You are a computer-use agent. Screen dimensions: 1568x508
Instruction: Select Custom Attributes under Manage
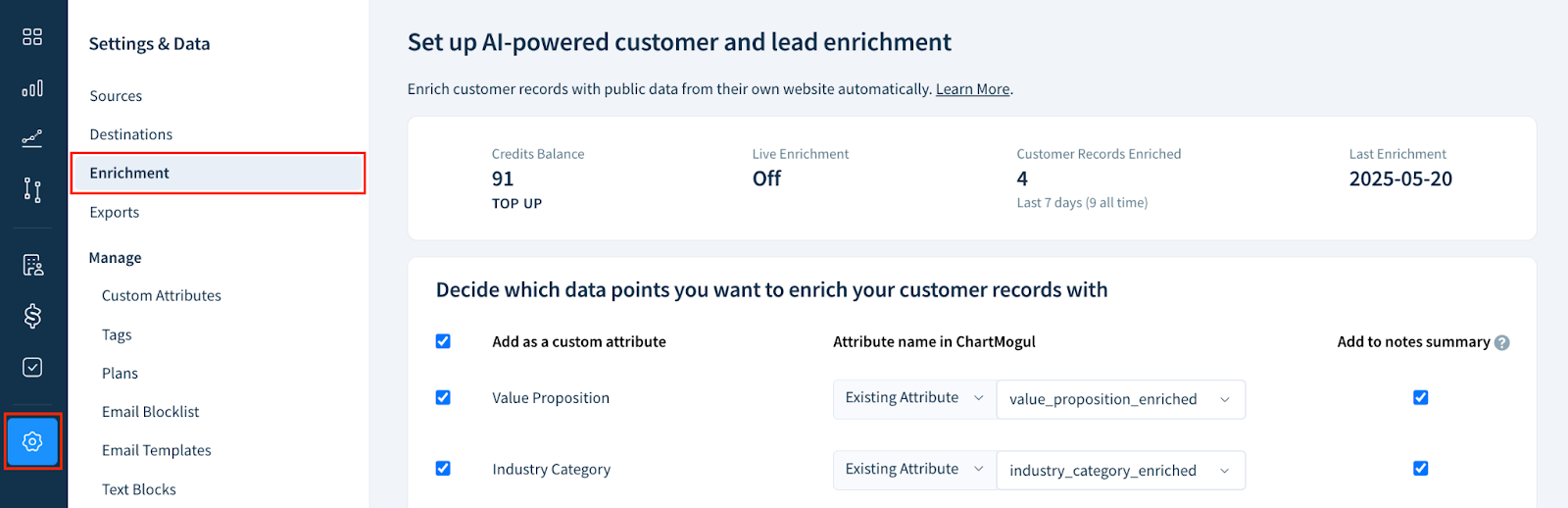tap(162, 295)
